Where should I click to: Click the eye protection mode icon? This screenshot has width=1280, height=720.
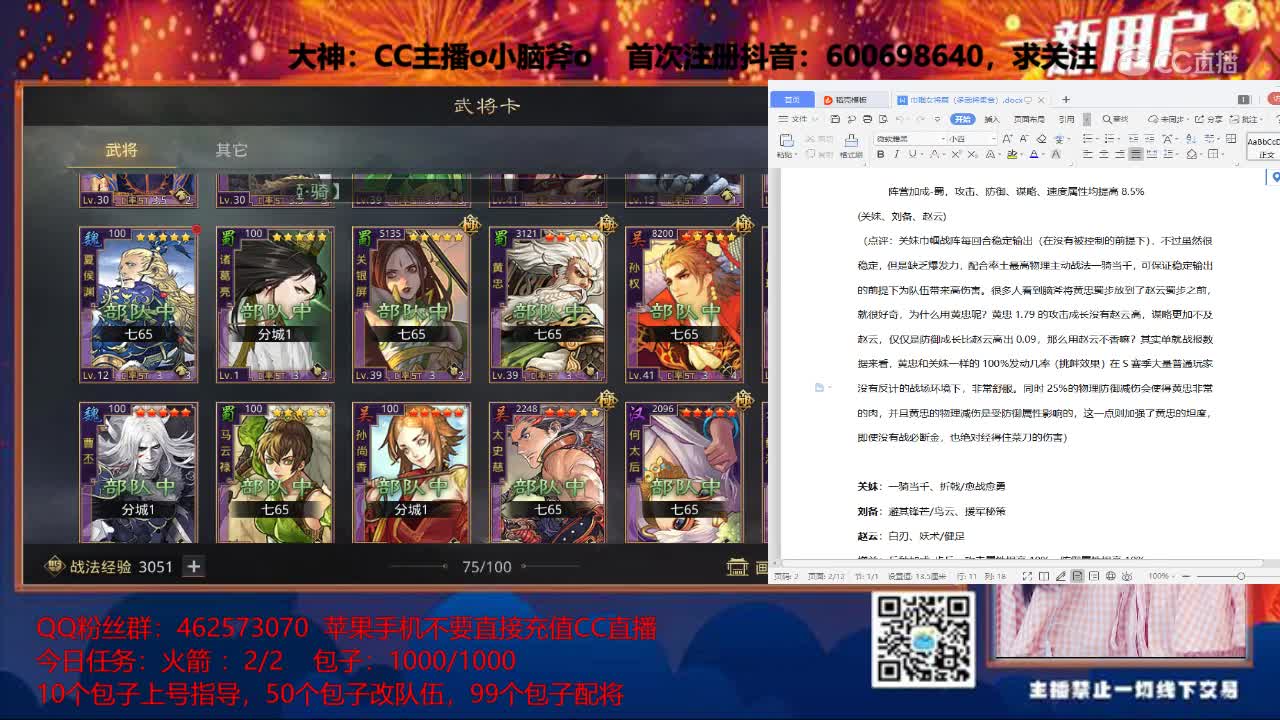click(x=1127, y=576)
